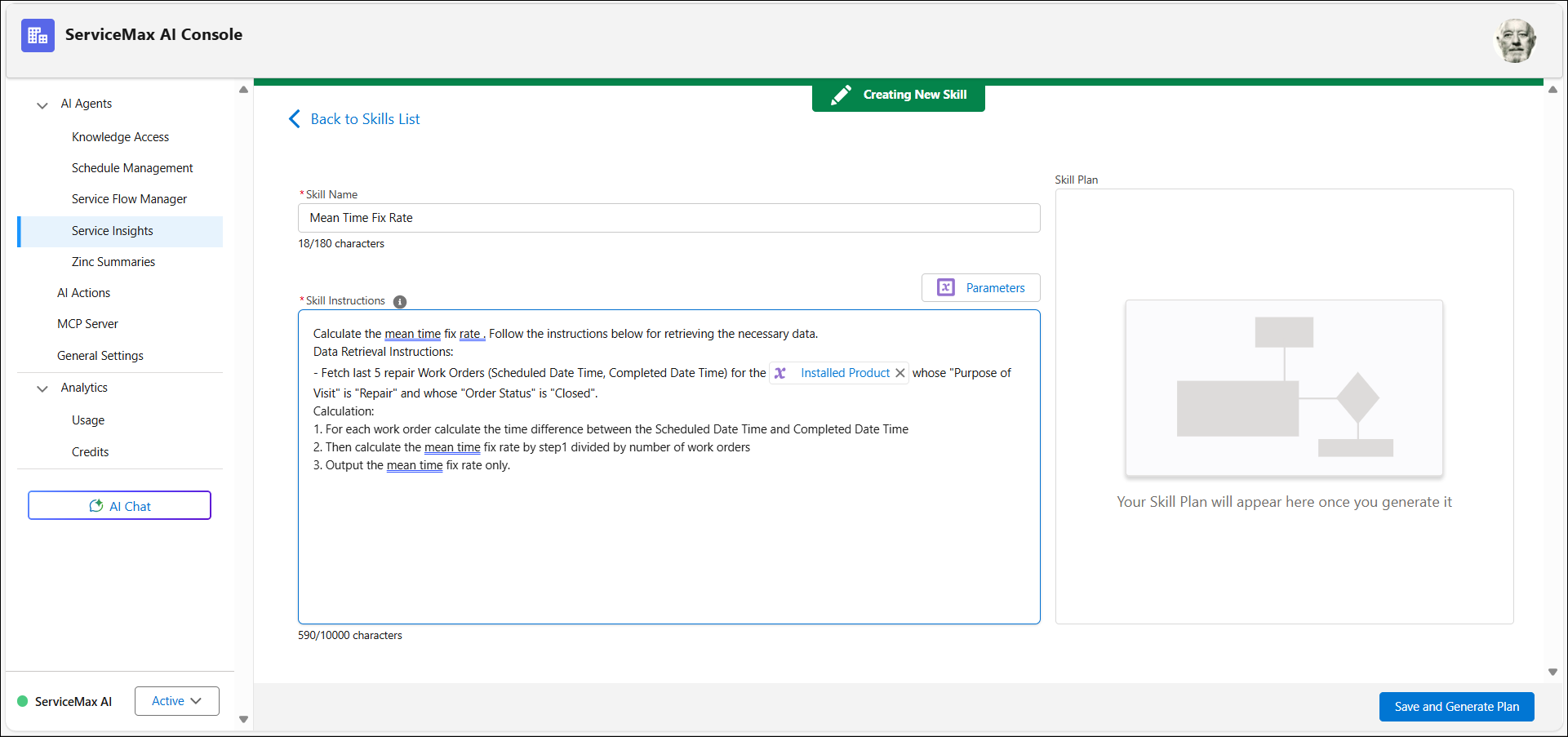
Task: Click the AI Chat refresh icon
Action: click(x=96, y=506)
